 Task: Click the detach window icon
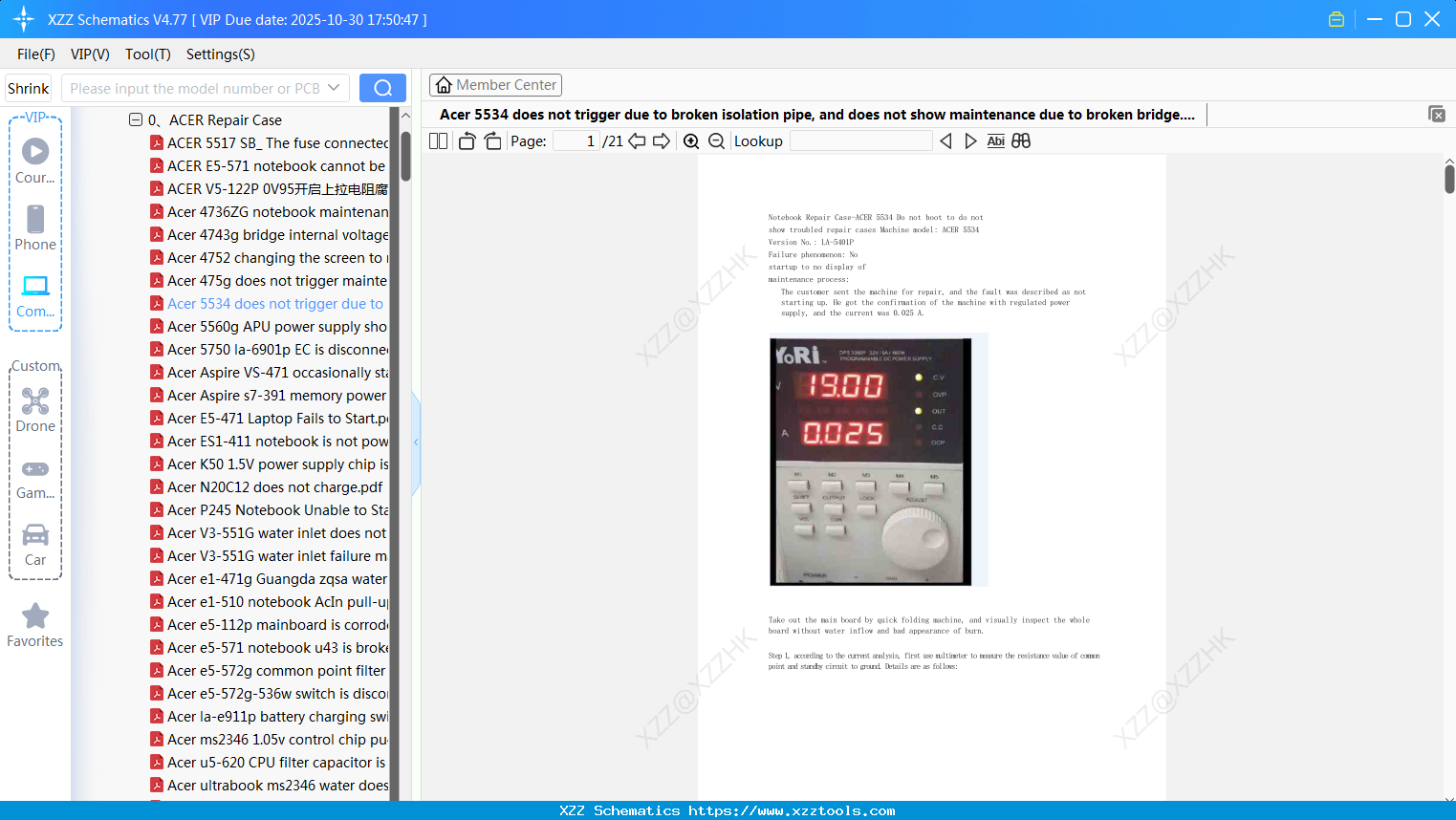tap(1437, 114)
